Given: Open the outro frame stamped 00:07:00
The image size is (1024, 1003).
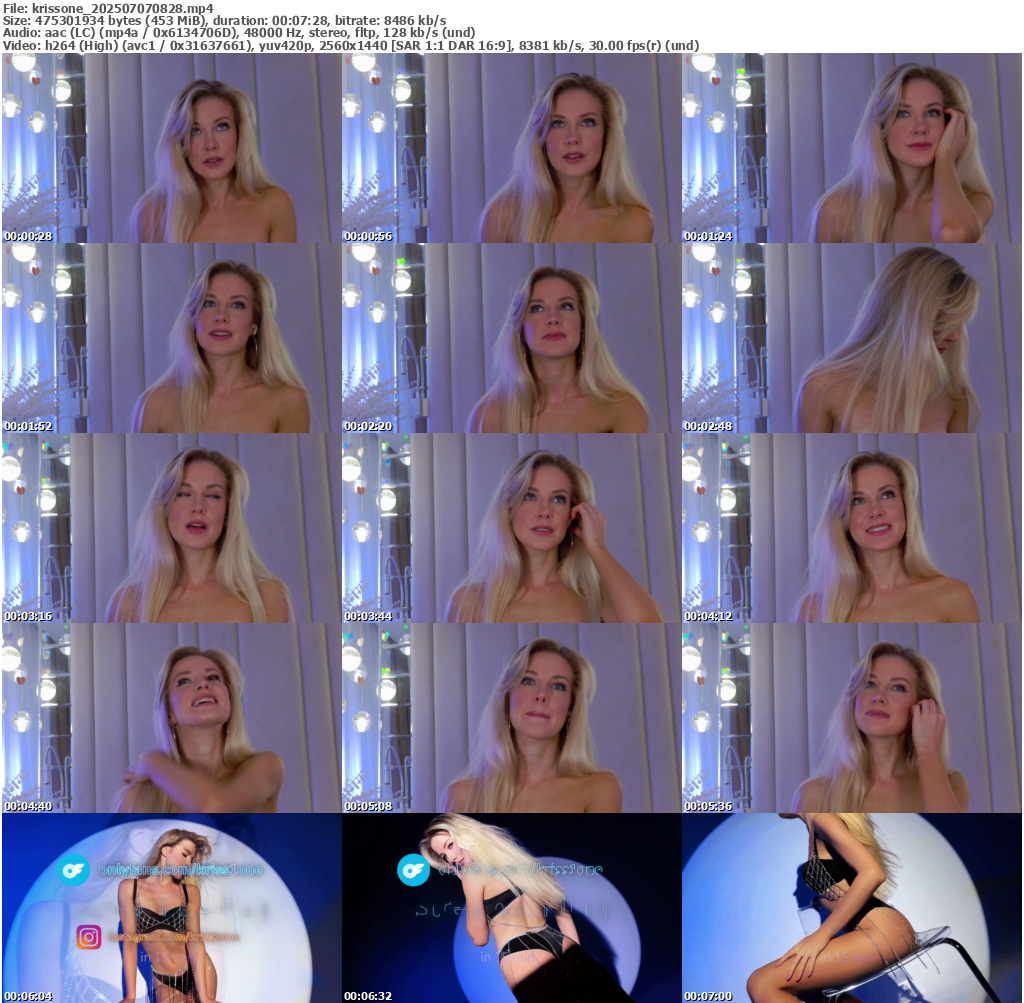Looking at the screenshot, I should coord(852,908).
